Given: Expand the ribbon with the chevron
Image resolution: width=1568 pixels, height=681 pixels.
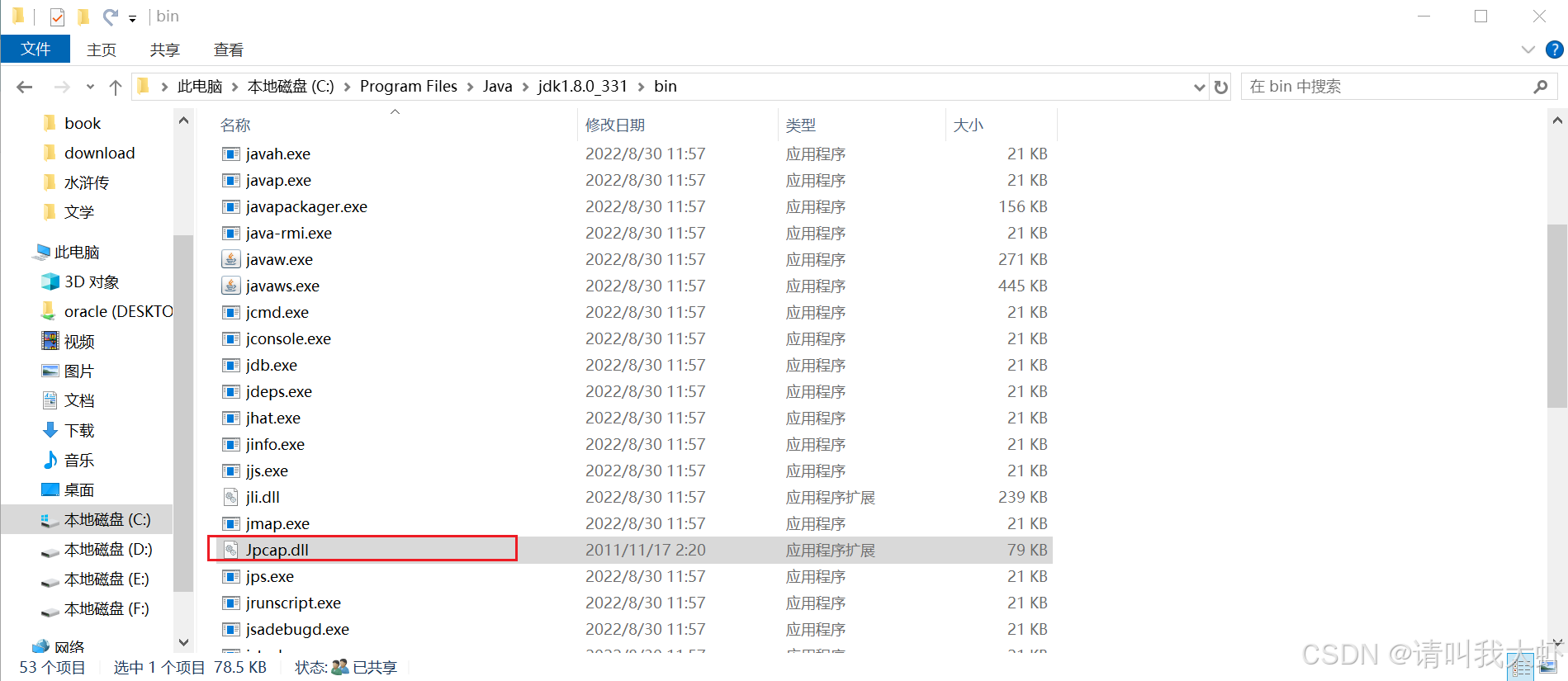Looking at the screenshot, I should click(1528, 50).
